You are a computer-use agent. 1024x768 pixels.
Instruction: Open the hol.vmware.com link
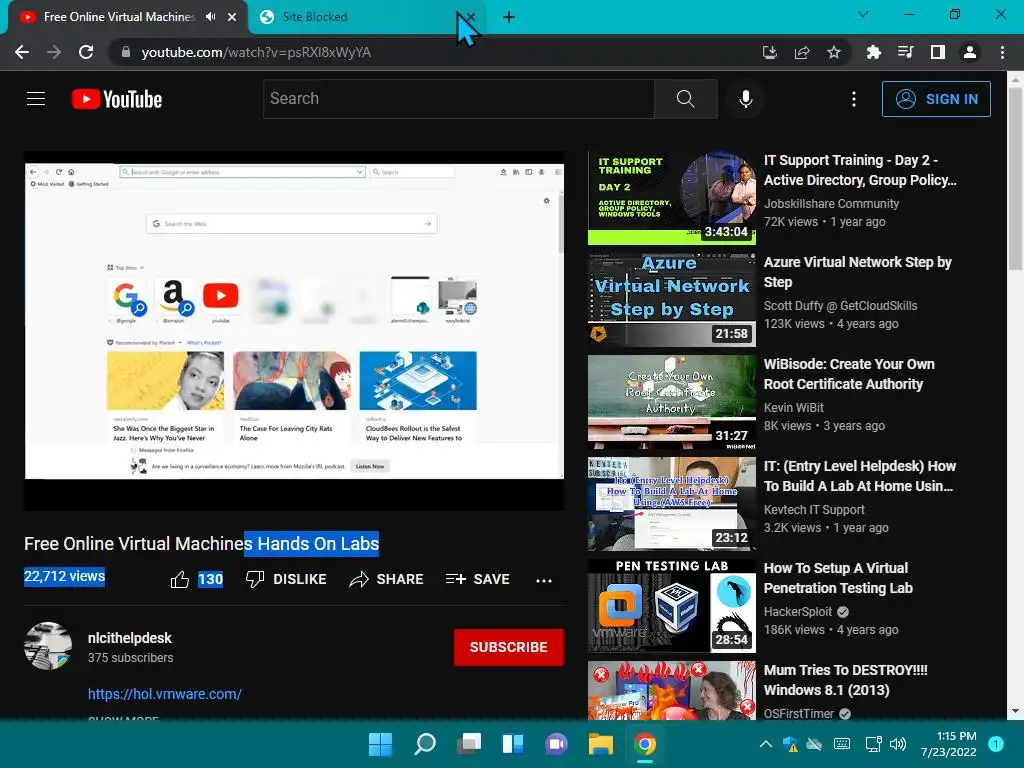pos(165,694)
